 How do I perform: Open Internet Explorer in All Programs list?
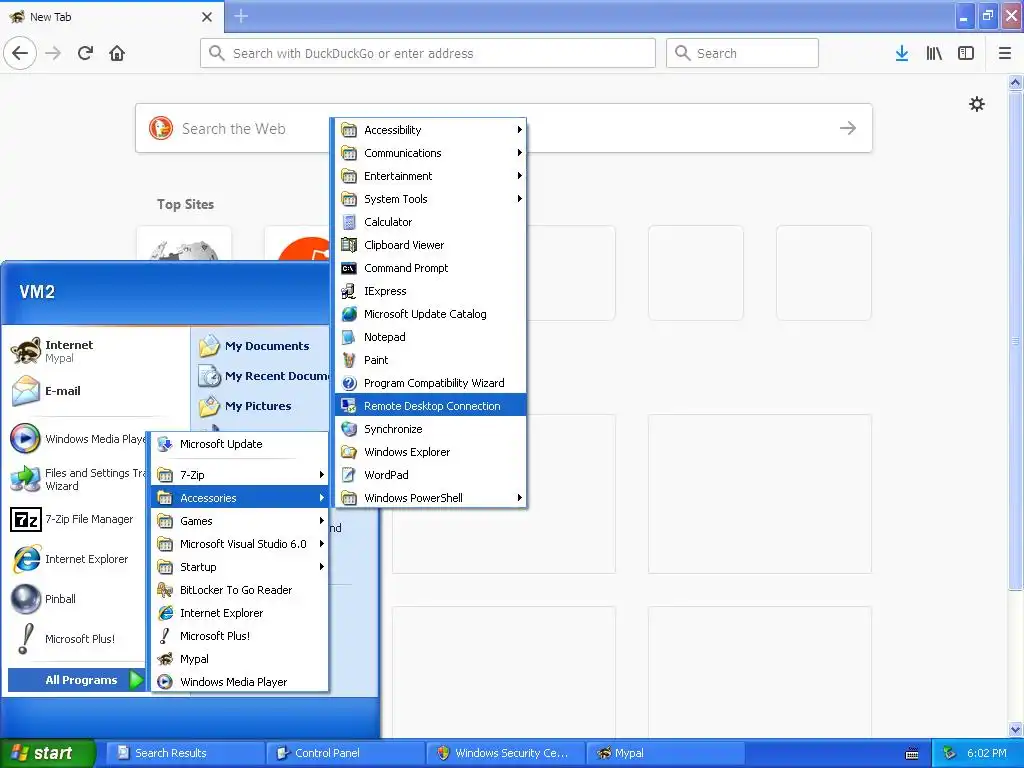(x=240, y=613)
